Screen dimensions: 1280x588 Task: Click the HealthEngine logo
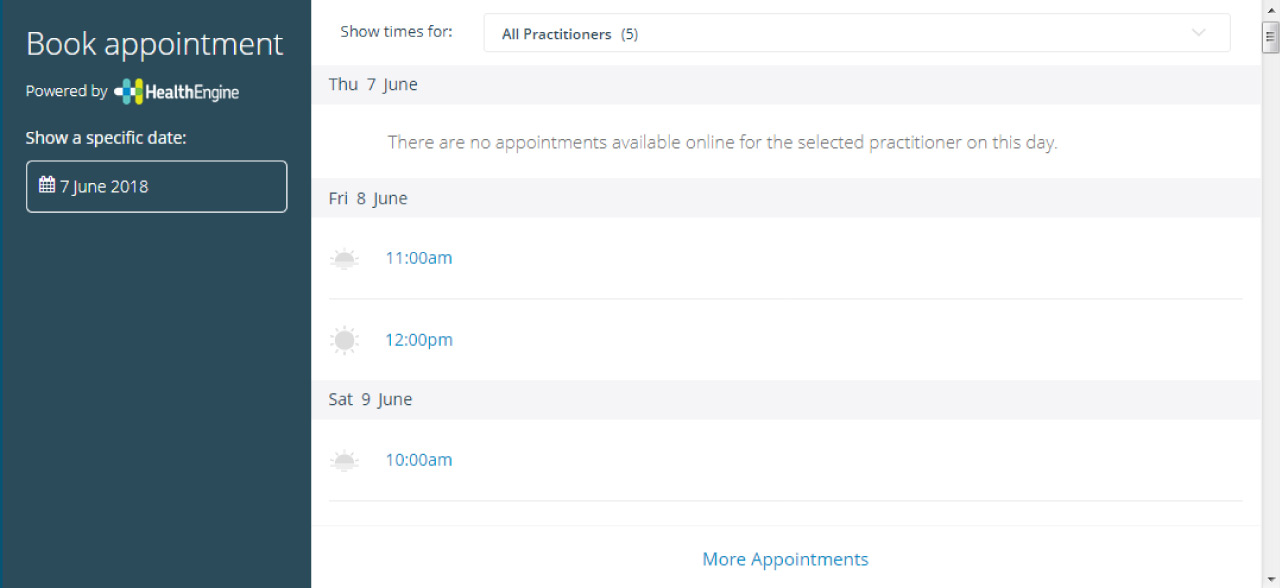click(x=176, y=92)
